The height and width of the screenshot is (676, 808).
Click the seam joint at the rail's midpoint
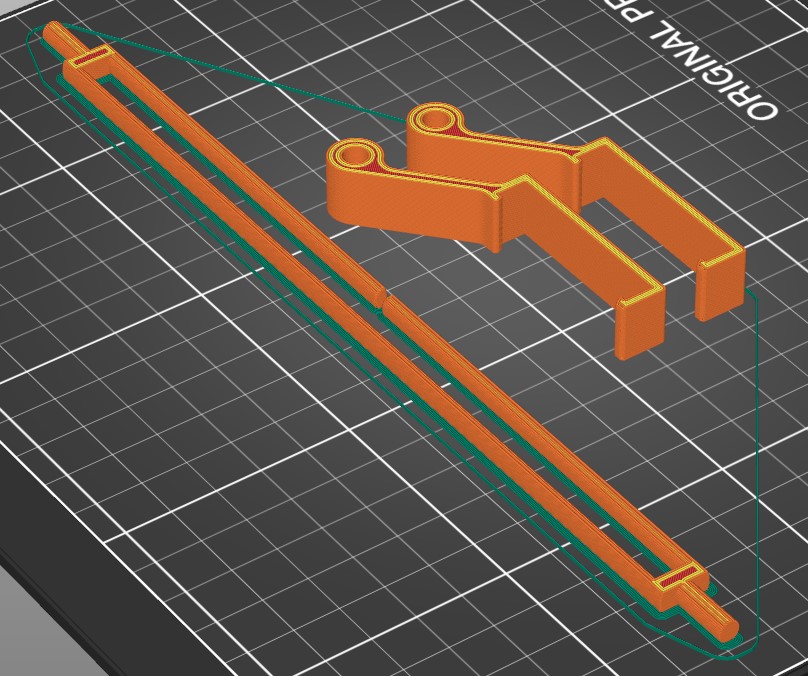[x=383, y=300]
